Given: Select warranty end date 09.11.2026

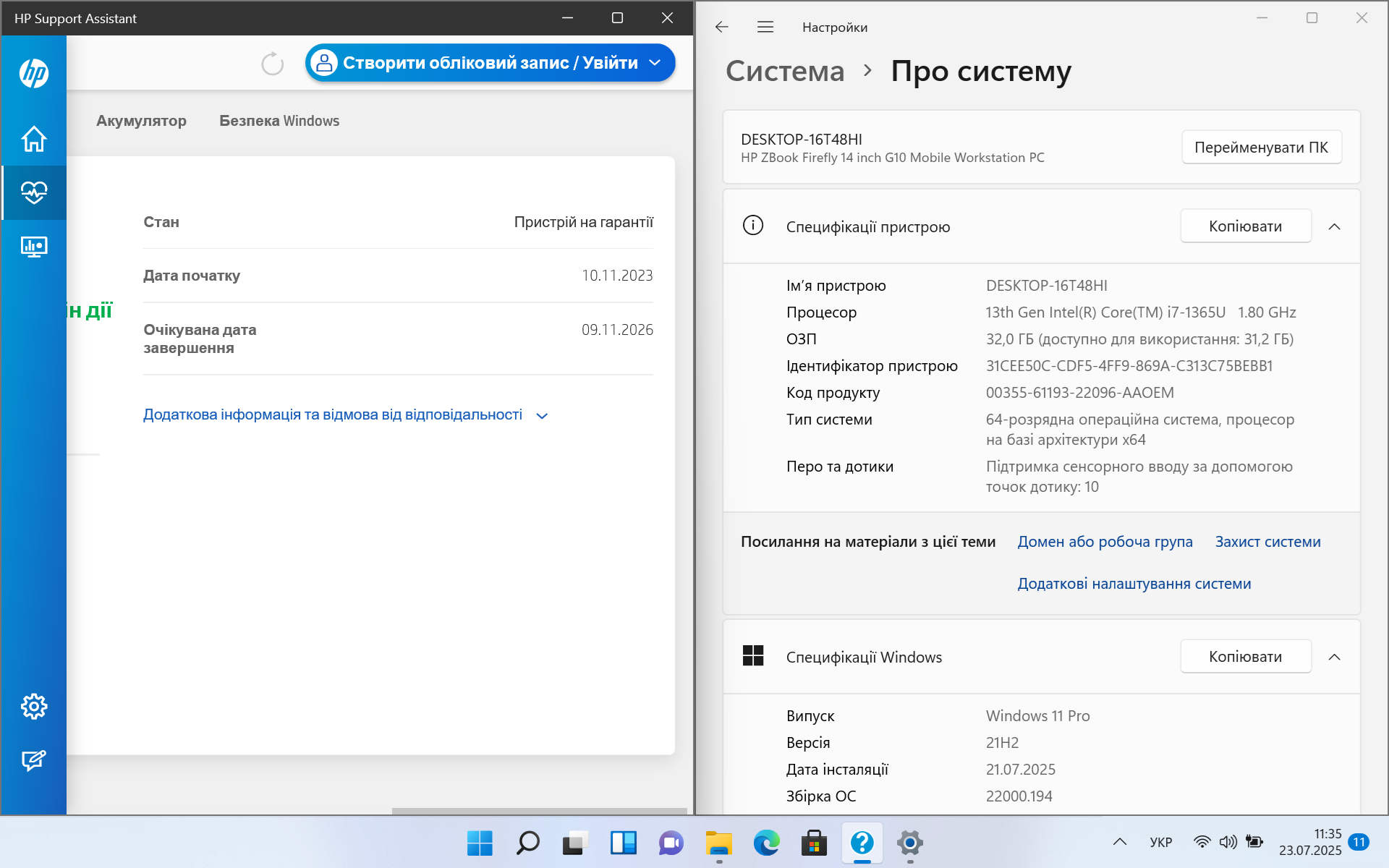Looking at the screenshot, I should pos(617,330).
